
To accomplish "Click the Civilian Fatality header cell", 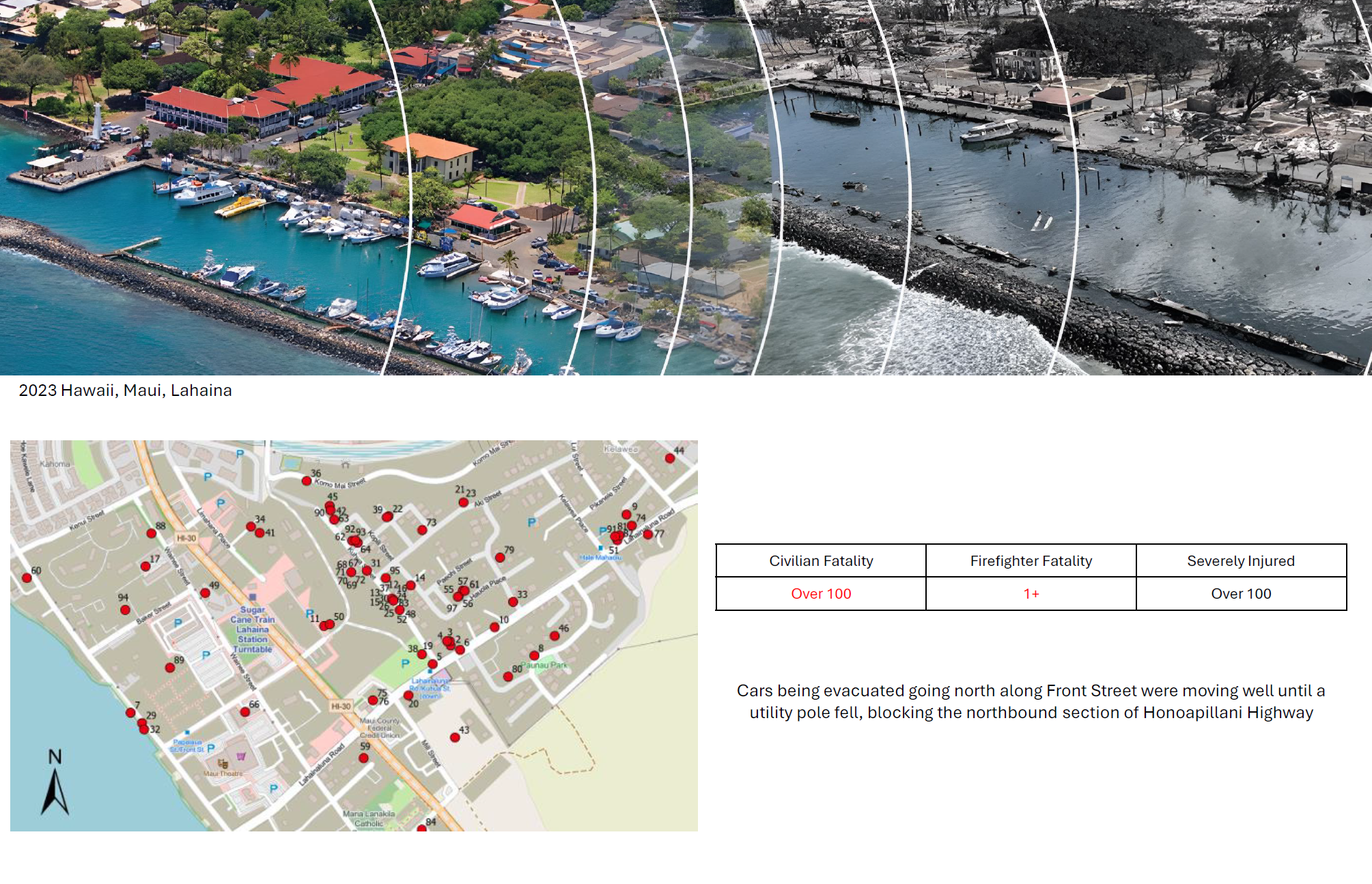I will 821,561.
